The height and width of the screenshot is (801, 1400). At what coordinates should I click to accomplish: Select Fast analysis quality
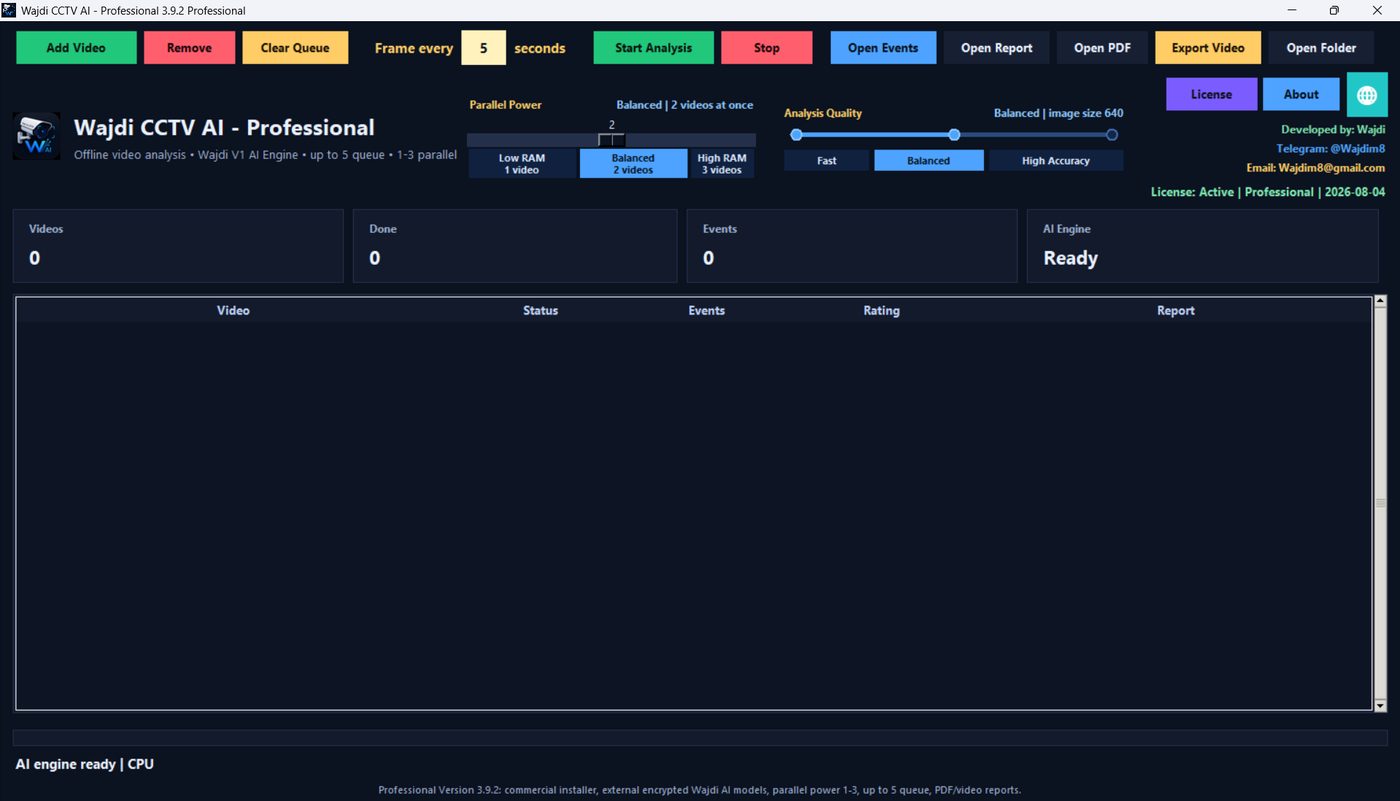point(827,160)
